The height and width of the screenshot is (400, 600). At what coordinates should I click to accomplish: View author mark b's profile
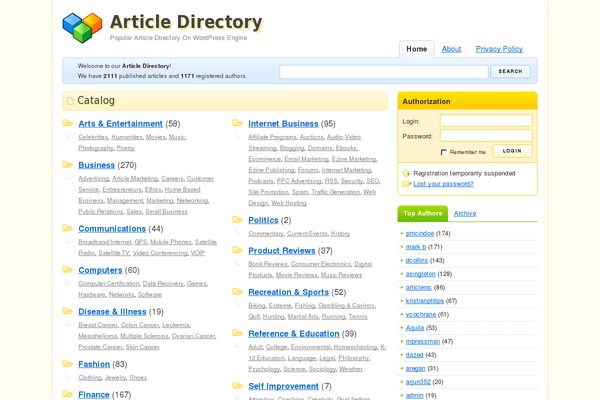(x=416, y=247)
